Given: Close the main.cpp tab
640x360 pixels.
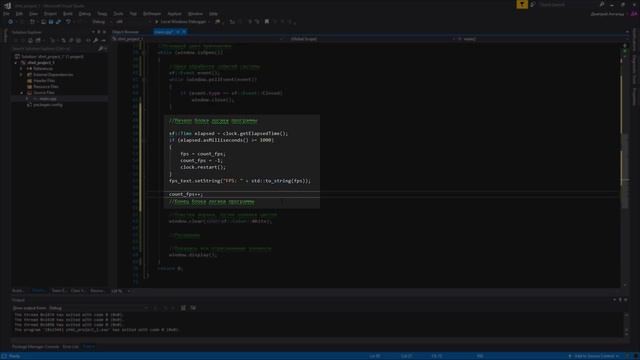Looking at the screenshot, I should (184, 32).
